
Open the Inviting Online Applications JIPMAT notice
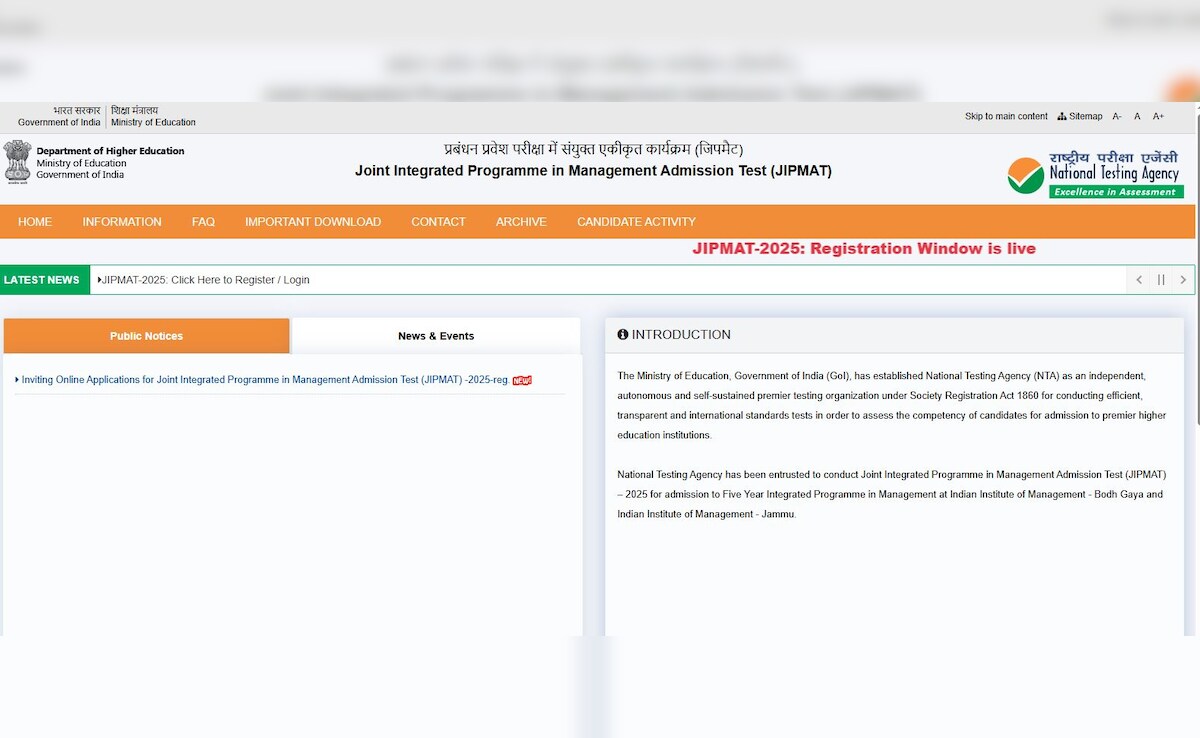point(265,380)
